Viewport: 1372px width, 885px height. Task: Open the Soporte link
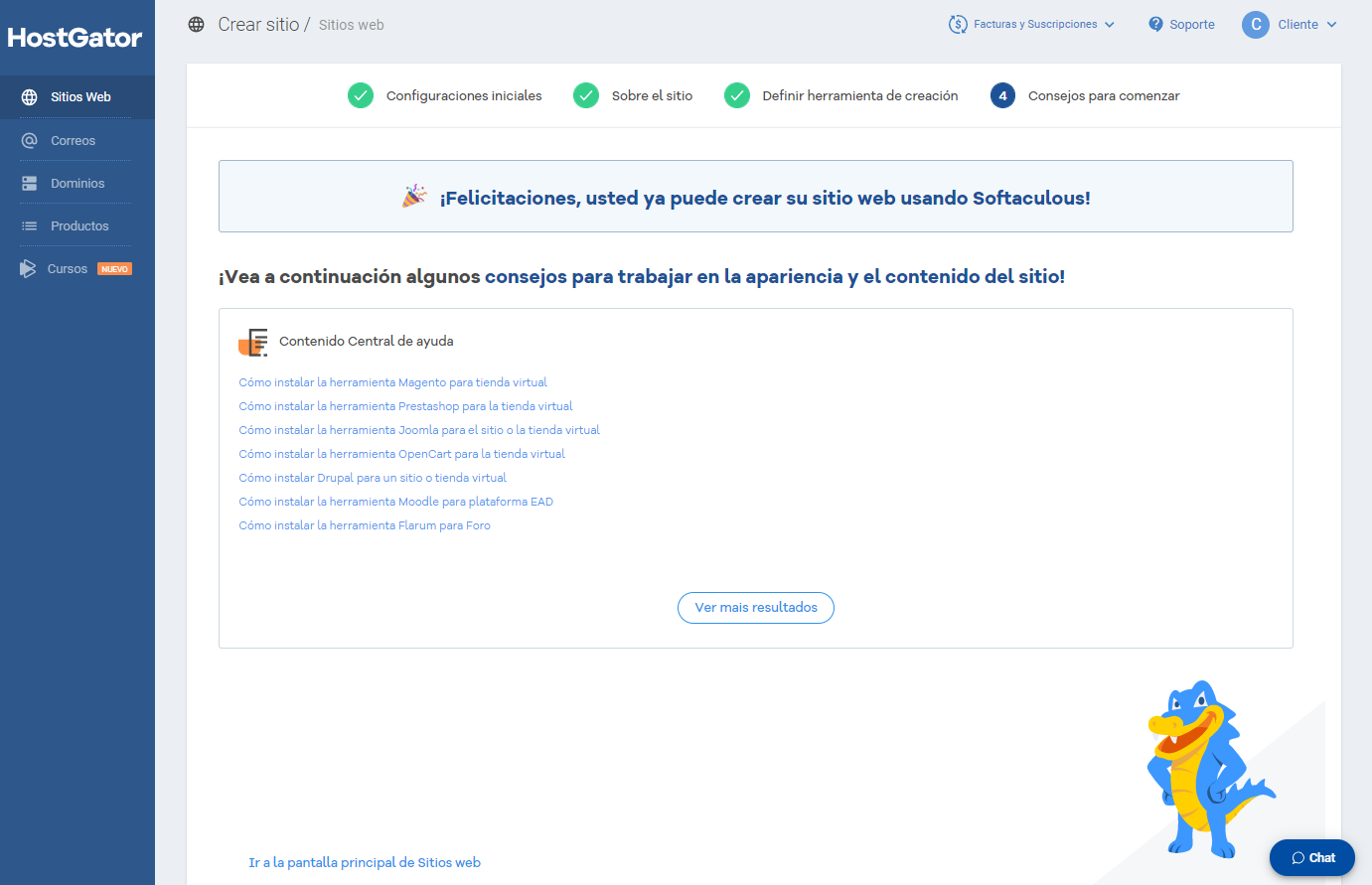tap(1192, 25)
